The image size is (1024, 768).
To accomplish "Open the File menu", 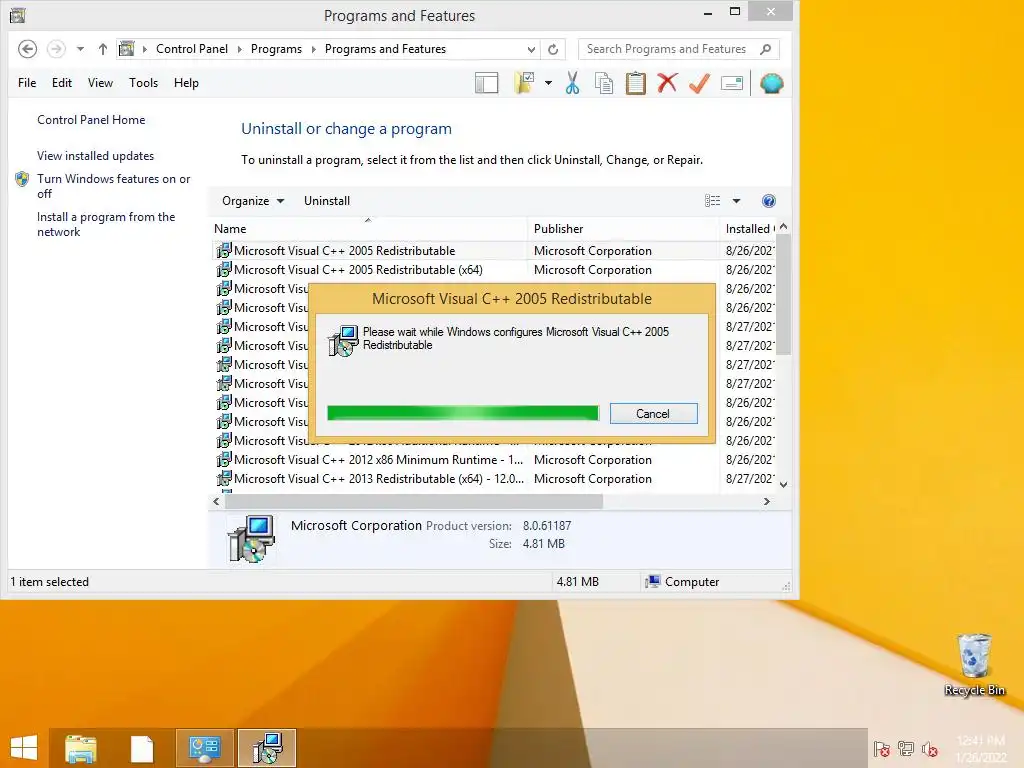I will pos(27,83).
